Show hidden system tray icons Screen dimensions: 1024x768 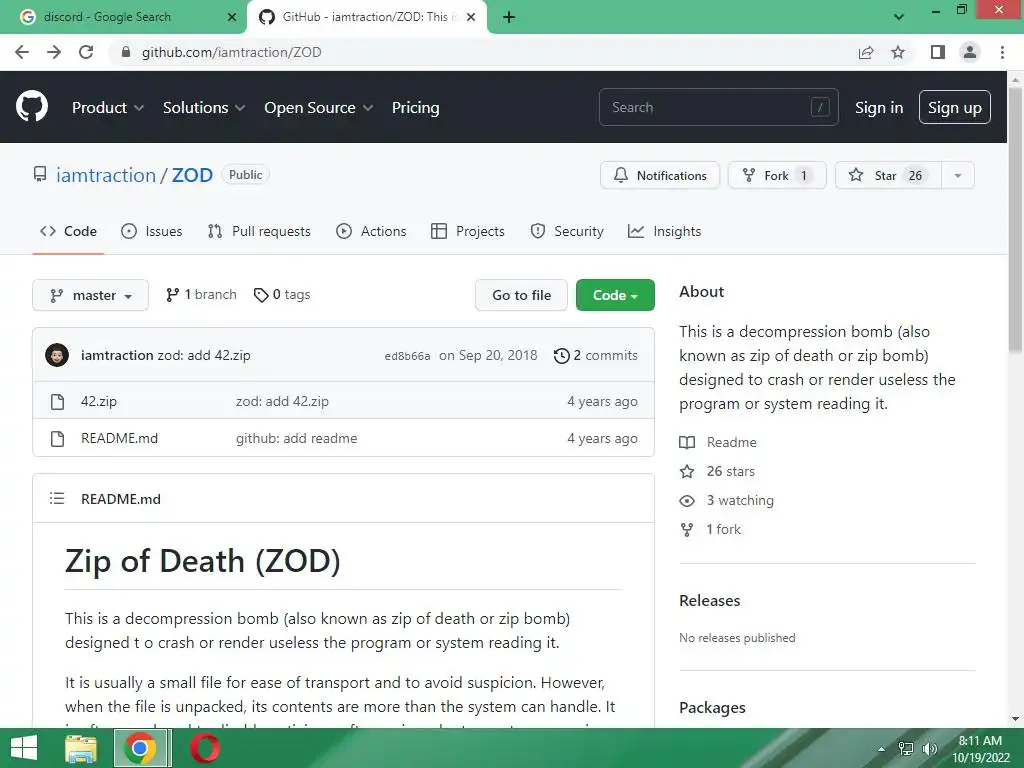(882, 749)
